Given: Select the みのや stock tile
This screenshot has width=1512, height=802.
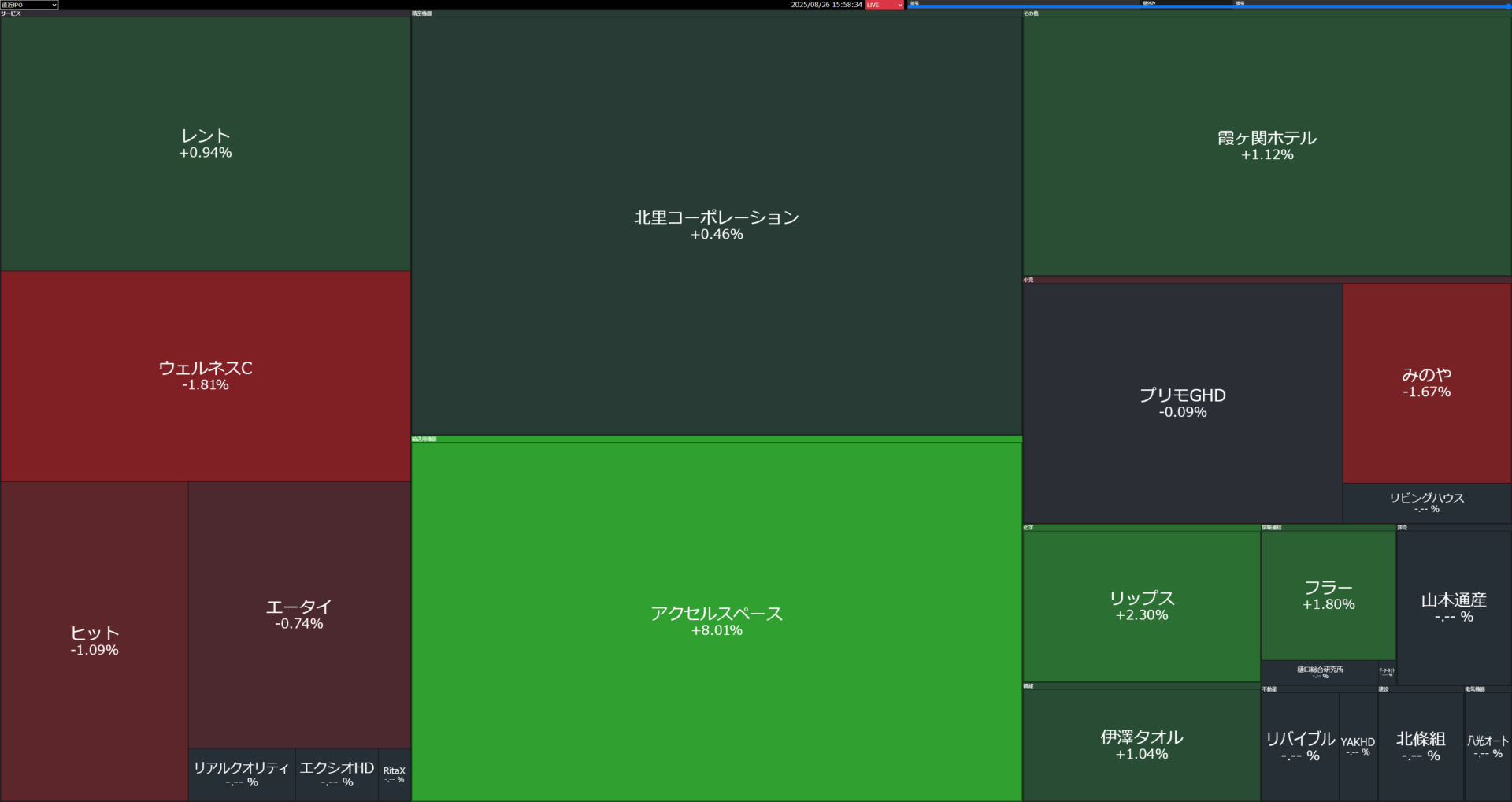Looking at the screenshot, I should pos(1427,383).
